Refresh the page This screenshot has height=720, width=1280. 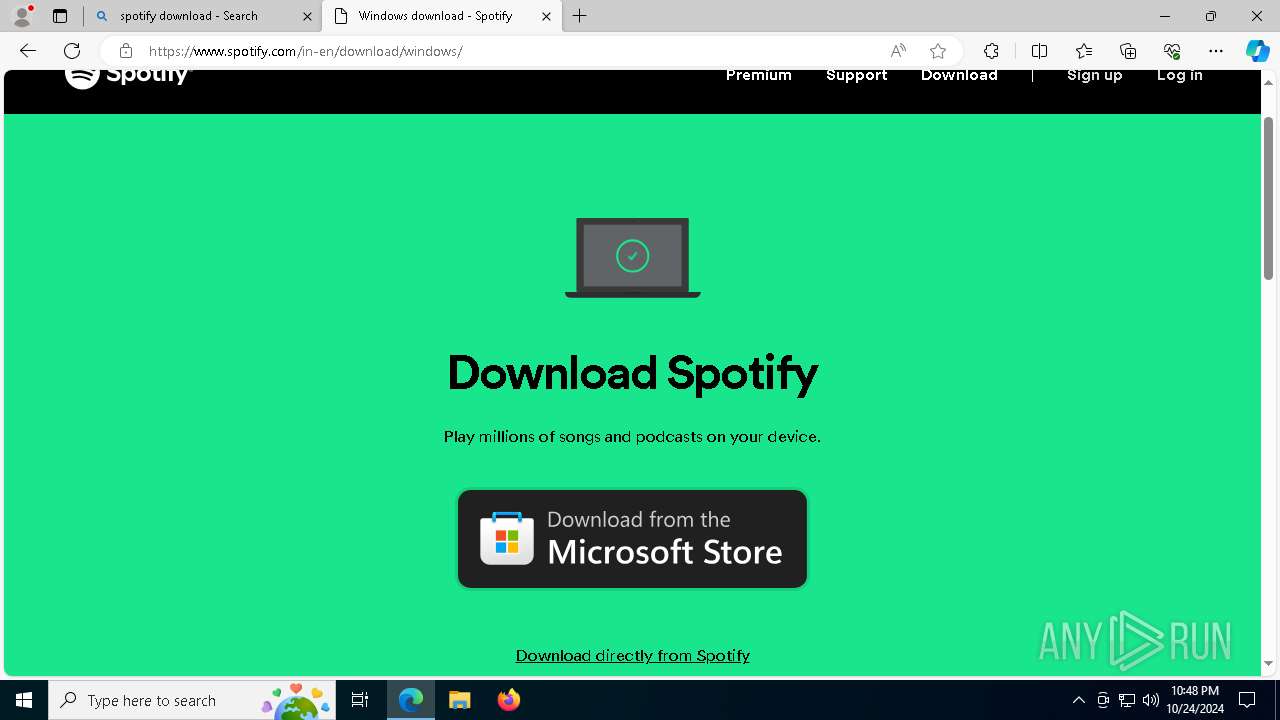pos(72,51)
